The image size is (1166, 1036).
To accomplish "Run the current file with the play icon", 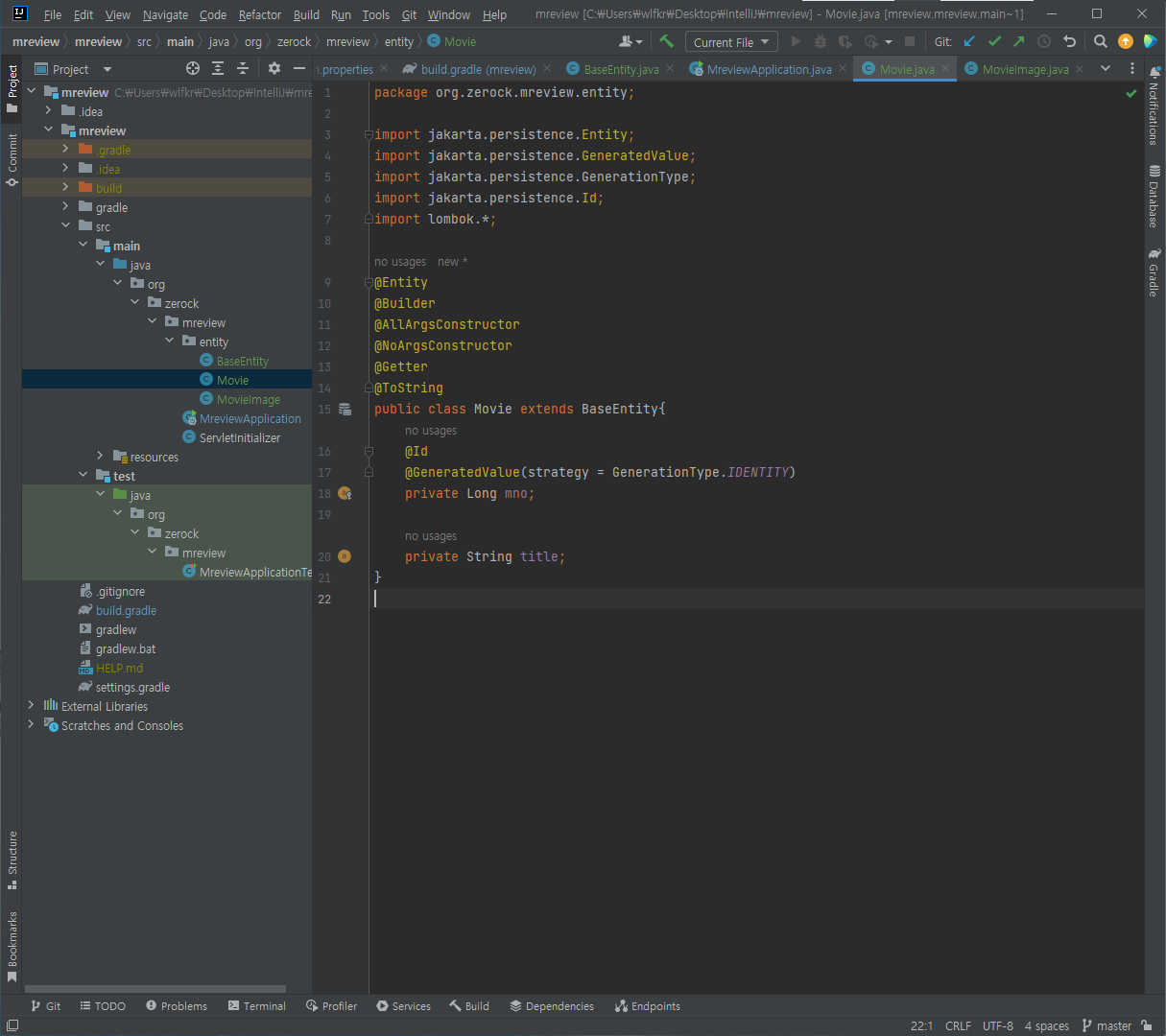I will 796,41.
